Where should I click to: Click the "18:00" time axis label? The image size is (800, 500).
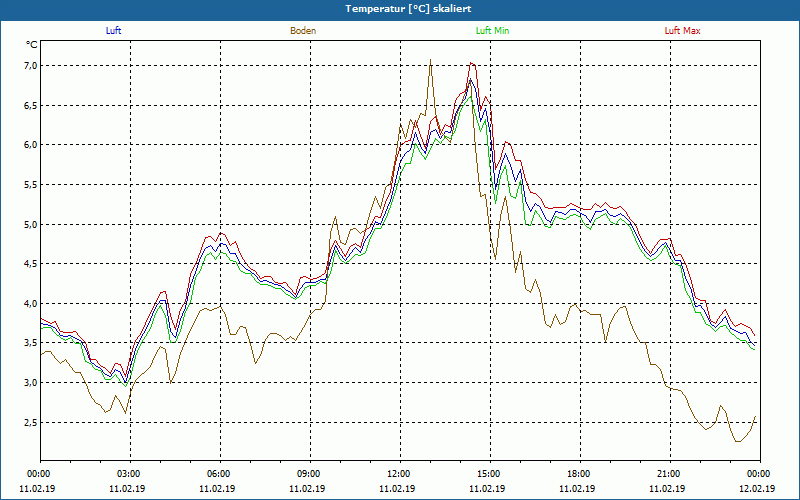578,474
